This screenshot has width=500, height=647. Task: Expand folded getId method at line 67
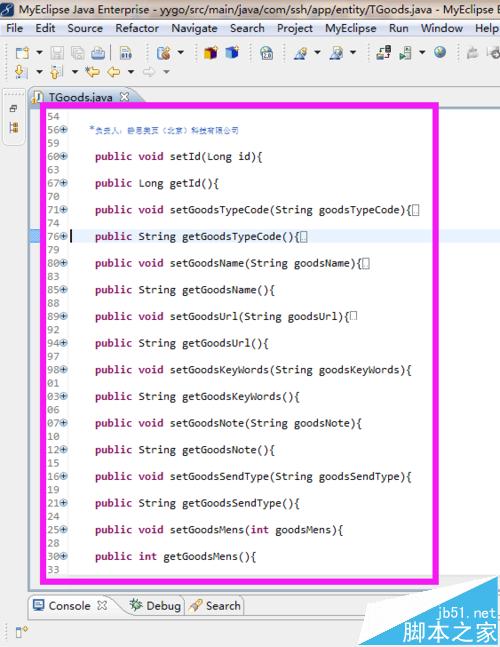(64, 183)
